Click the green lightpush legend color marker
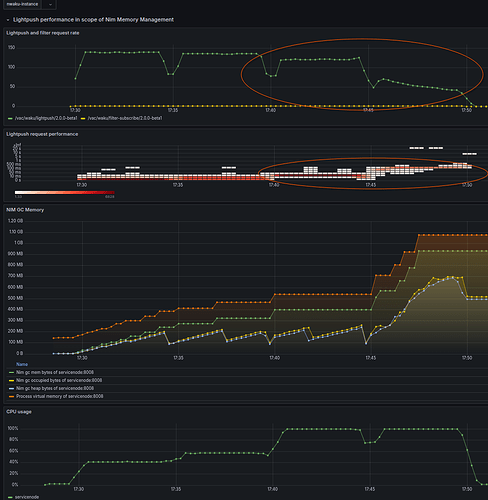The image size is (488, 500). [10, 118]
